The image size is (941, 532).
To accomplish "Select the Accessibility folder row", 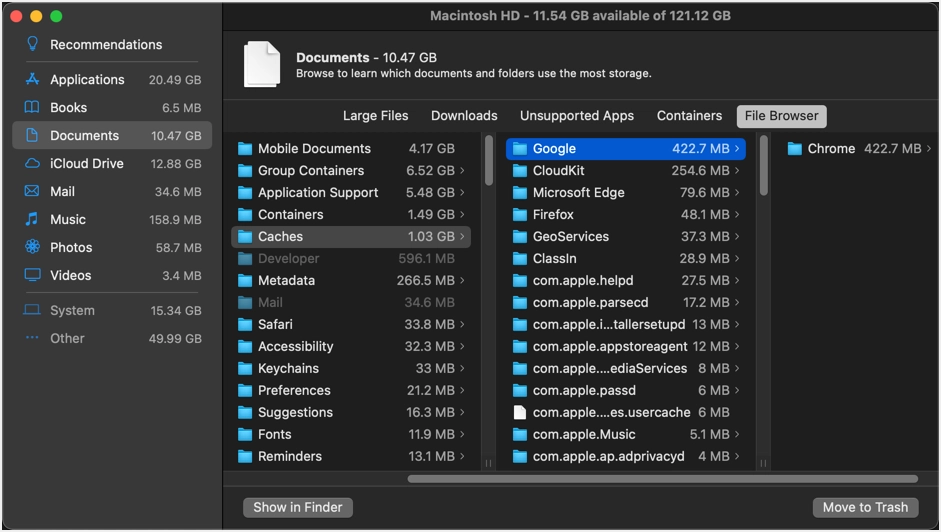I will (351, 346).
